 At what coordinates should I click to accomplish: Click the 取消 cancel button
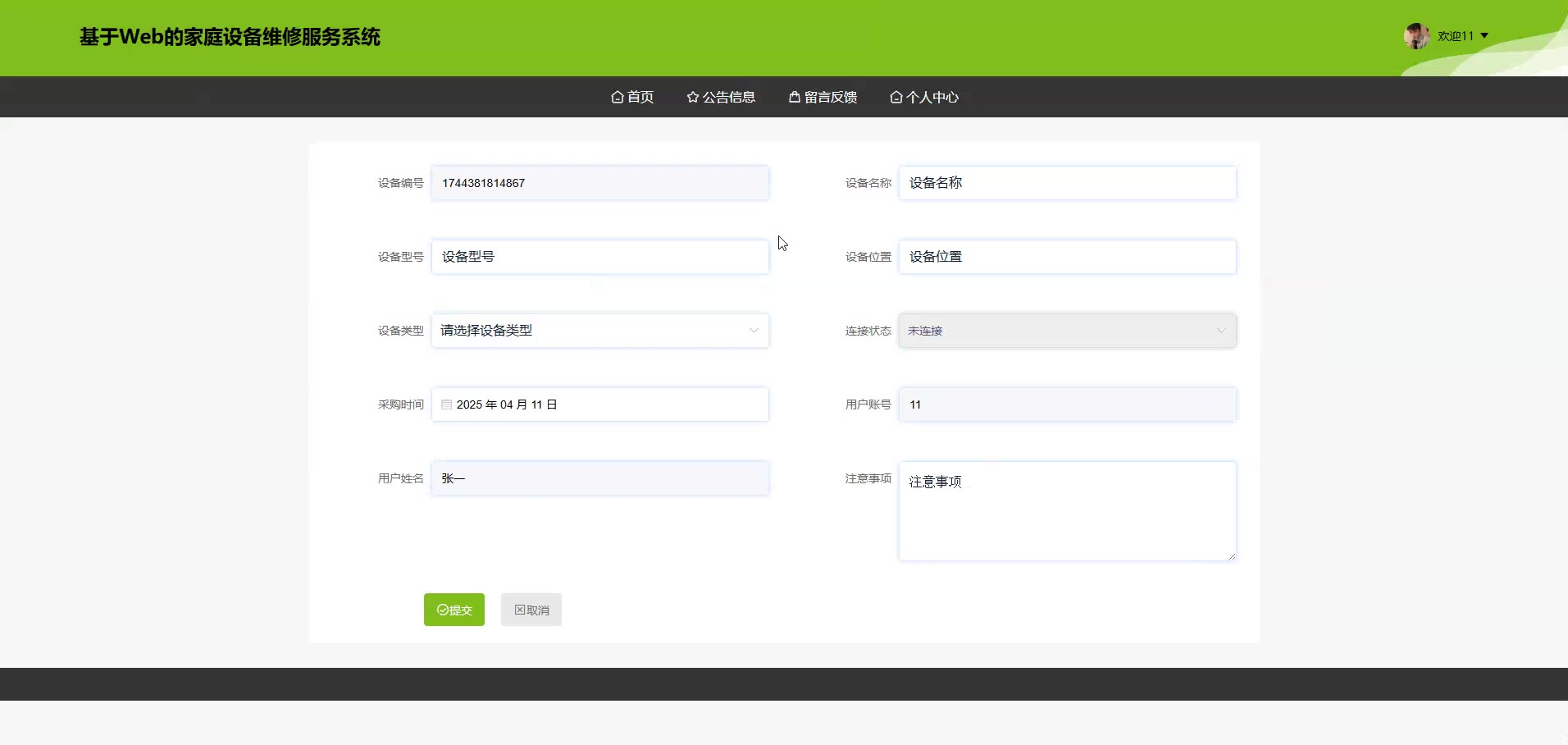pos(531,610)
